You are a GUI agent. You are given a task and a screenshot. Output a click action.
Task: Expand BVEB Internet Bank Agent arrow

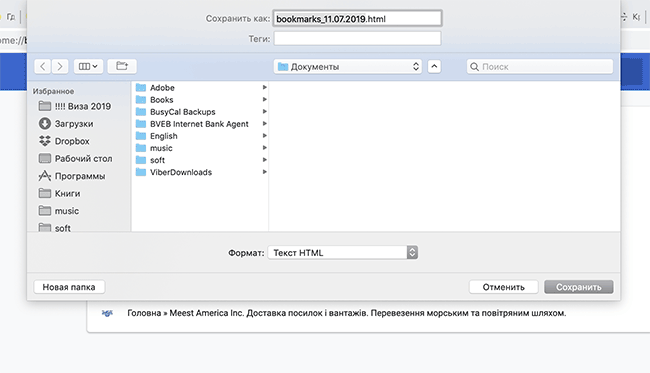264,124
